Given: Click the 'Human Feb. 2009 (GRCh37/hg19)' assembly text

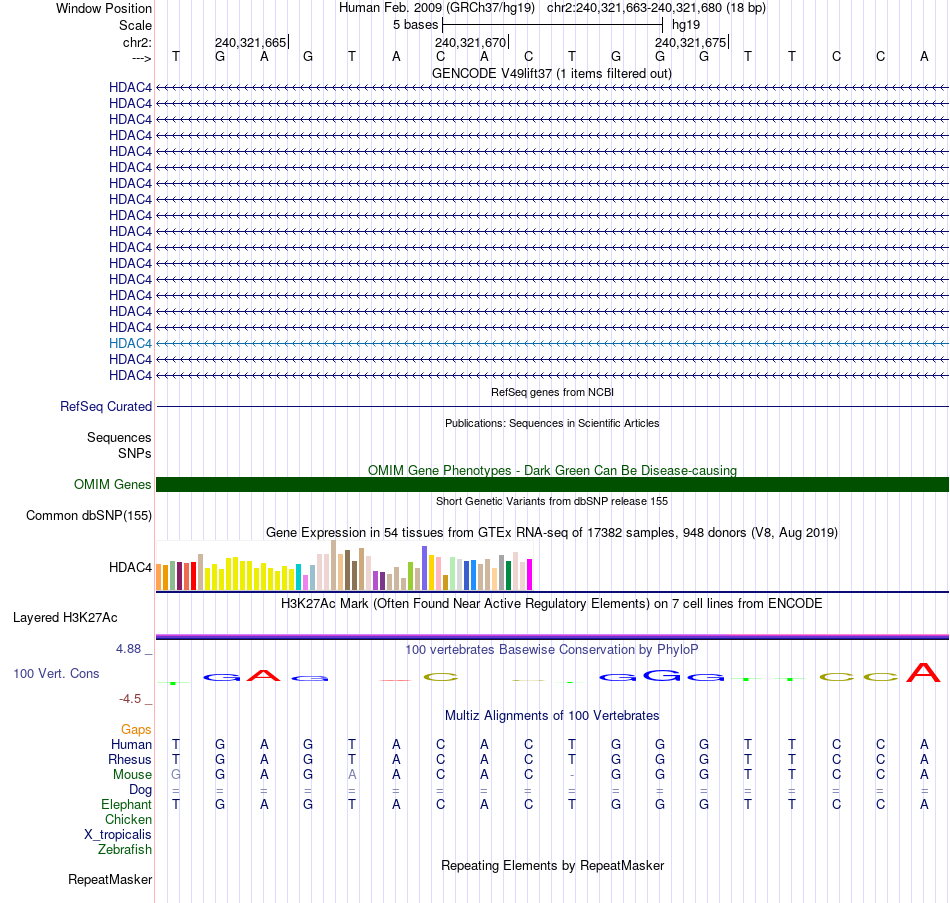Looking at the screenshot, I should point(437,8).
